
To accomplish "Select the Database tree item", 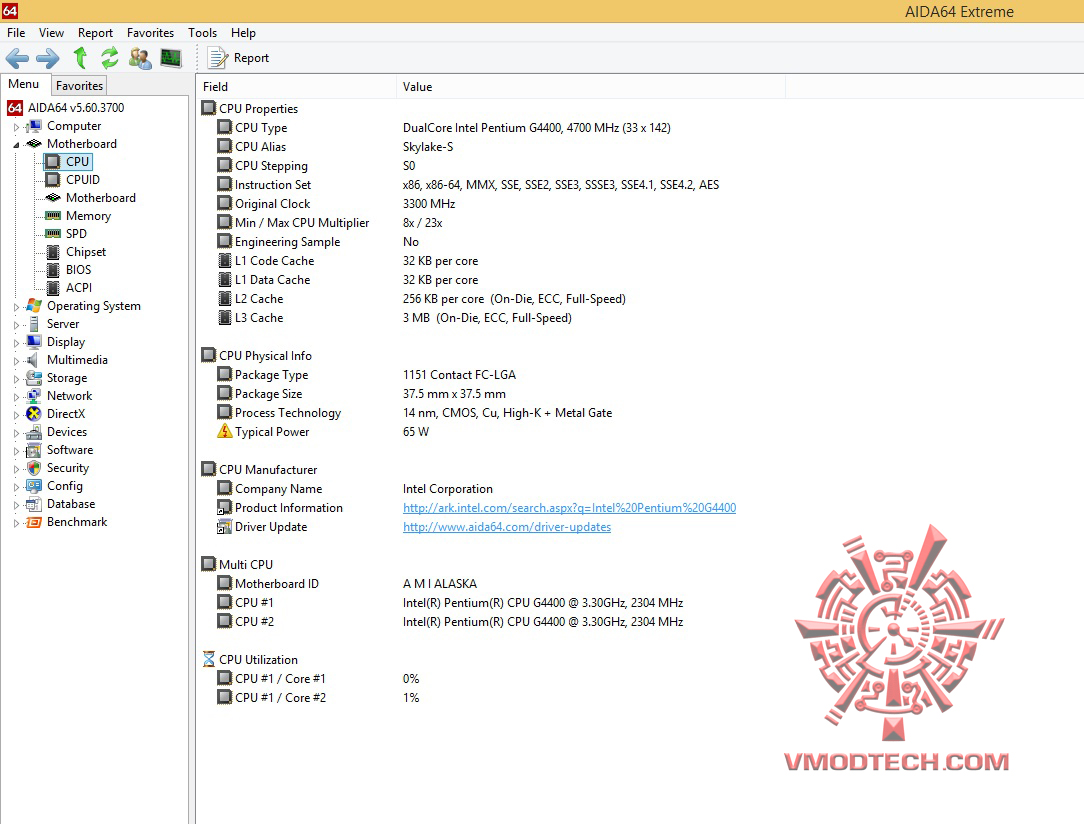I will click(71, 504).
